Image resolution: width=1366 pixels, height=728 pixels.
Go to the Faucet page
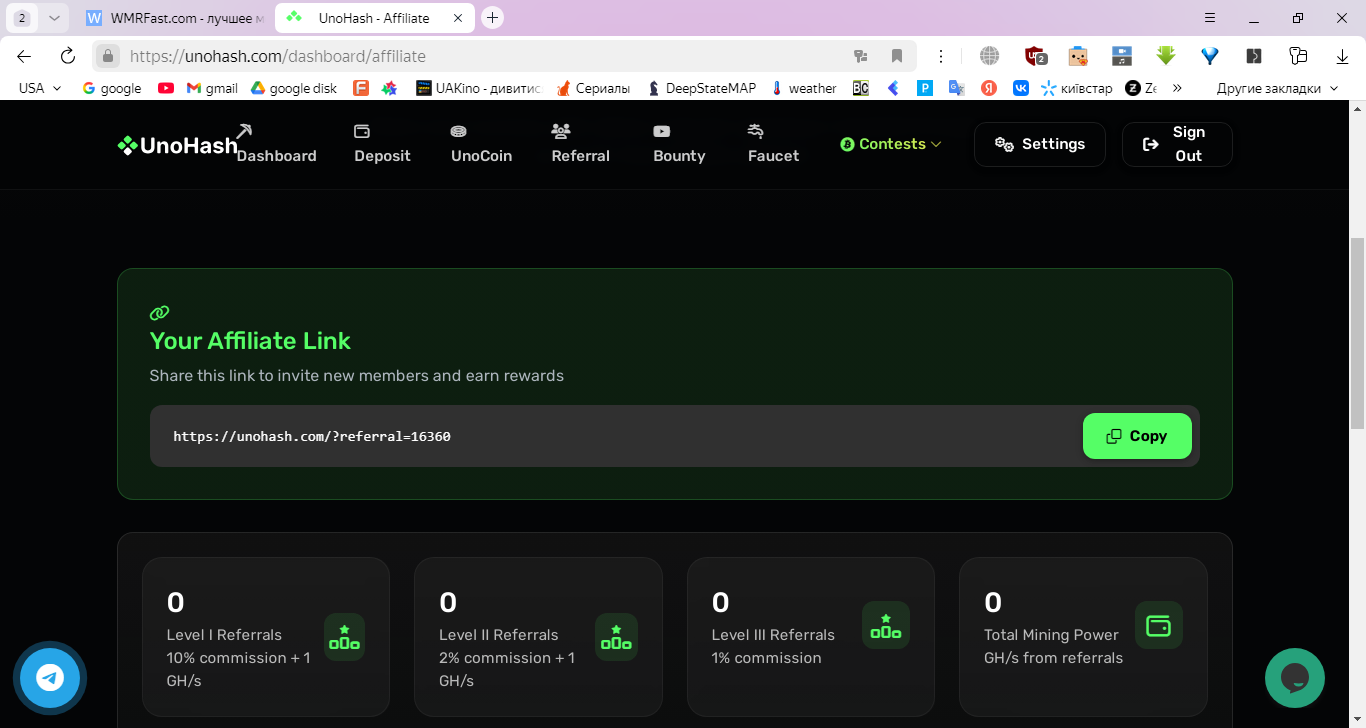773,144
